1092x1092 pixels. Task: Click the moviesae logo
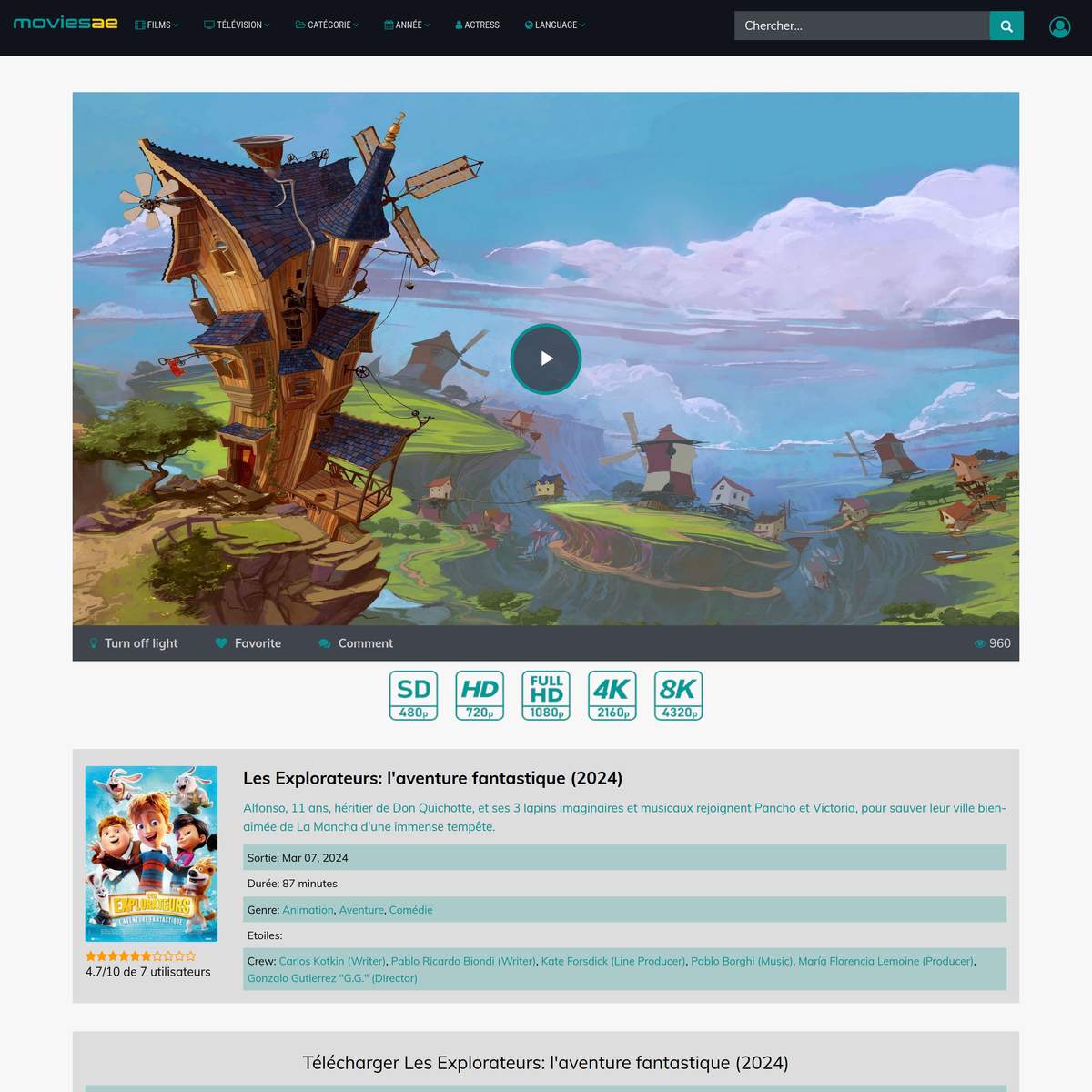(66, 24)
